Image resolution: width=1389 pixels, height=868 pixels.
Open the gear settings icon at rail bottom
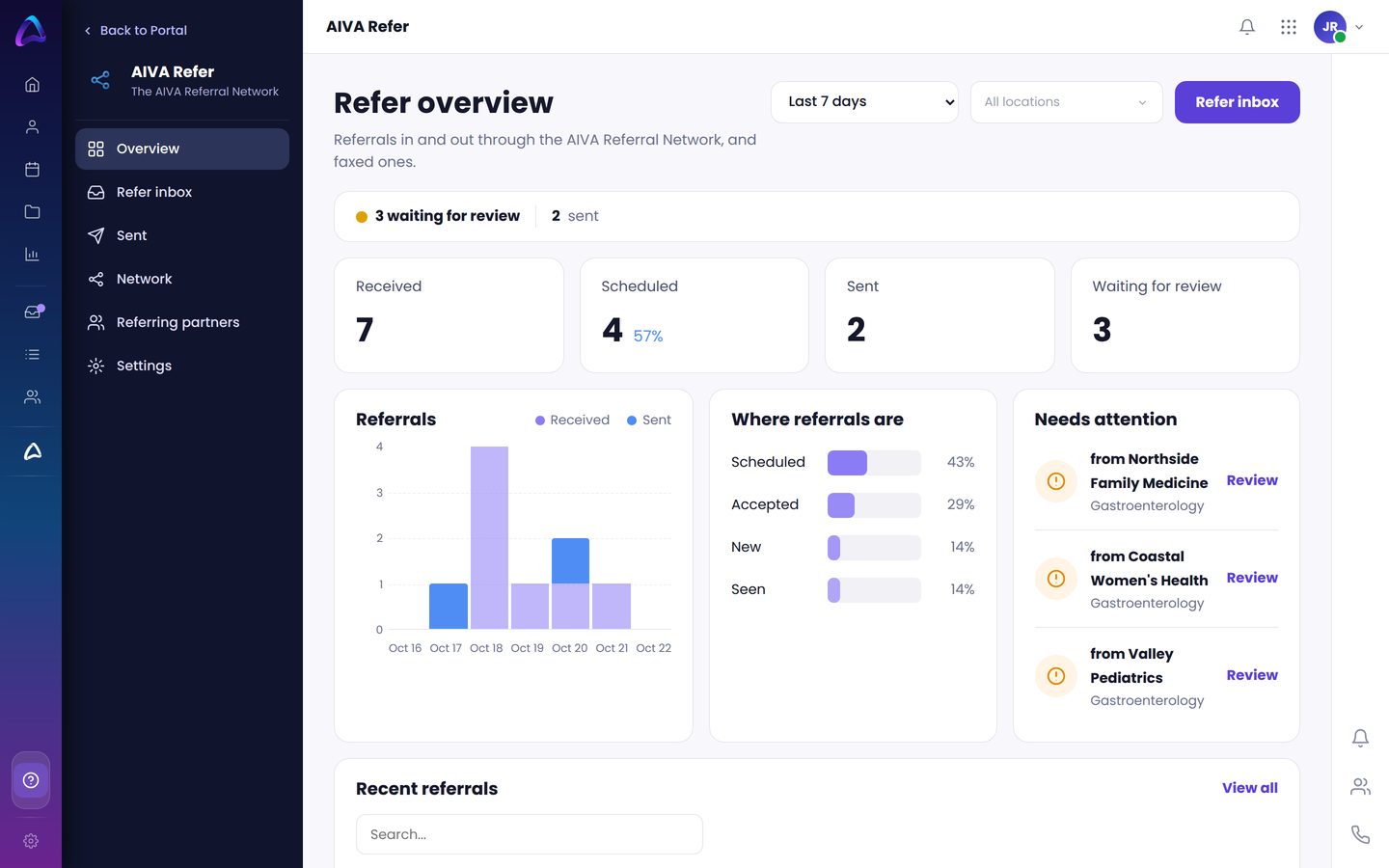[x=31, y=841]
